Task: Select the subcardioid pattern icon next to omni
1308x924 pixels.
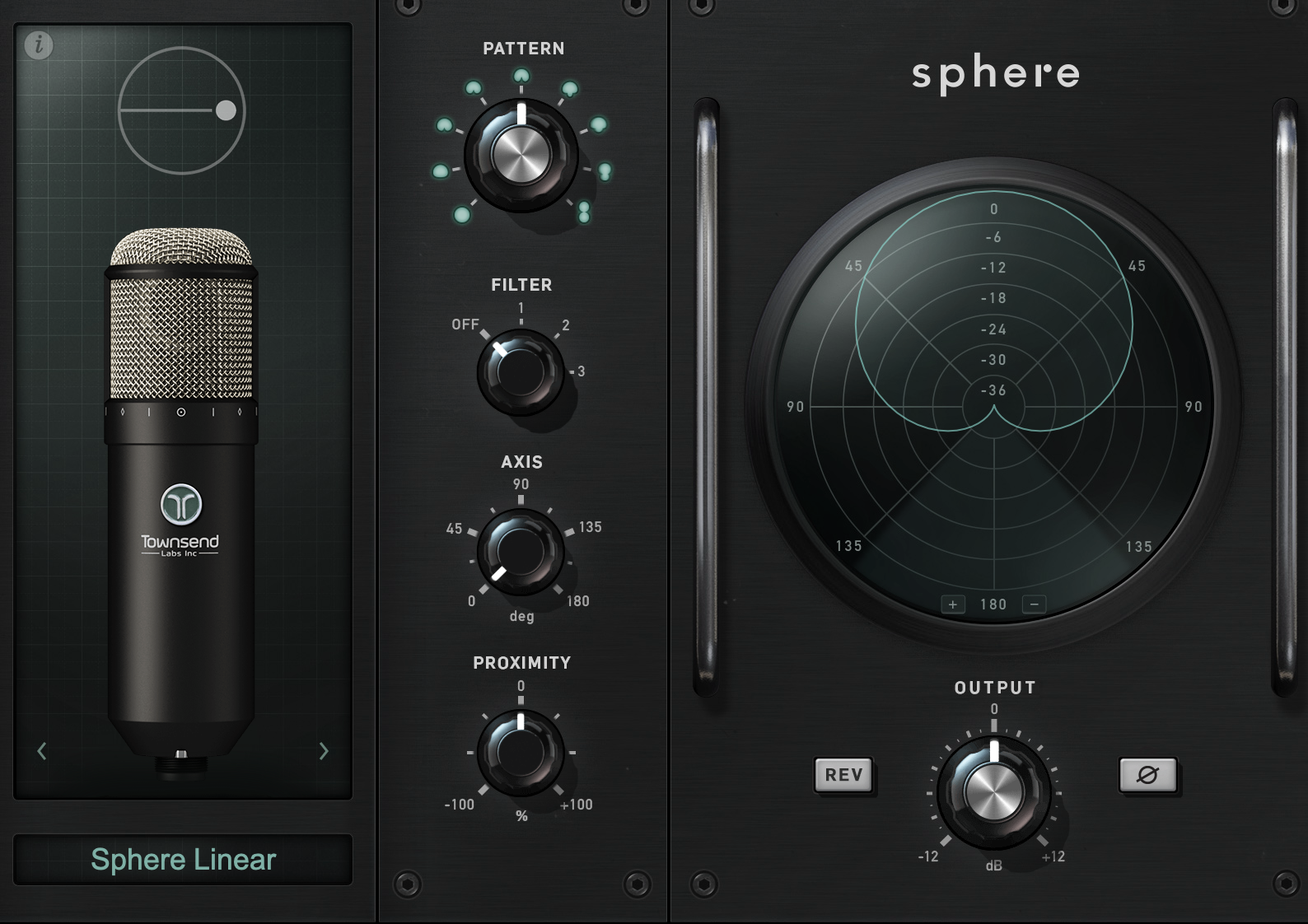Action: point(441,171)
